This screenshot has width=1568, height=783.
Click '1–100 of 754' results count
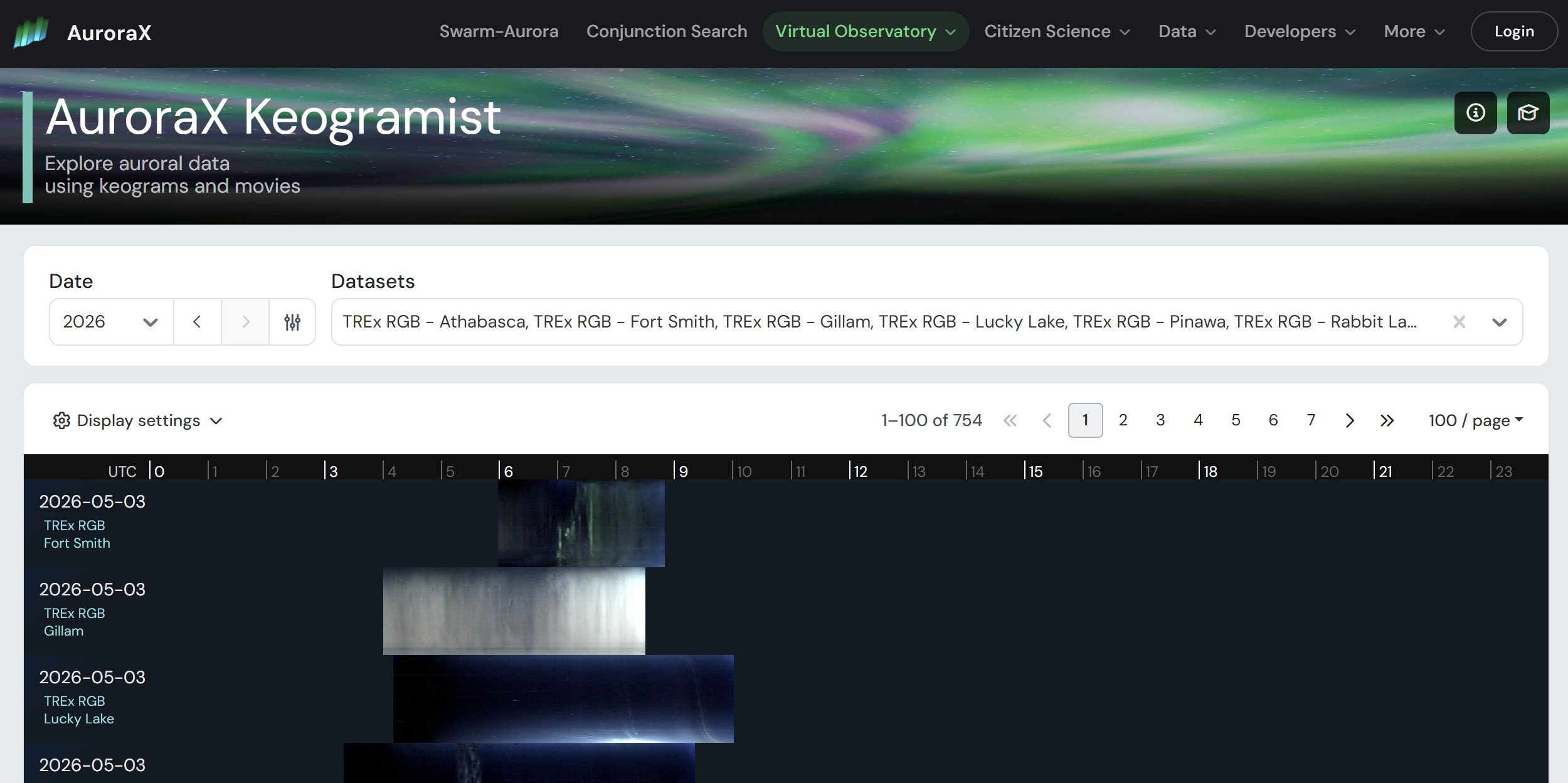931,420
